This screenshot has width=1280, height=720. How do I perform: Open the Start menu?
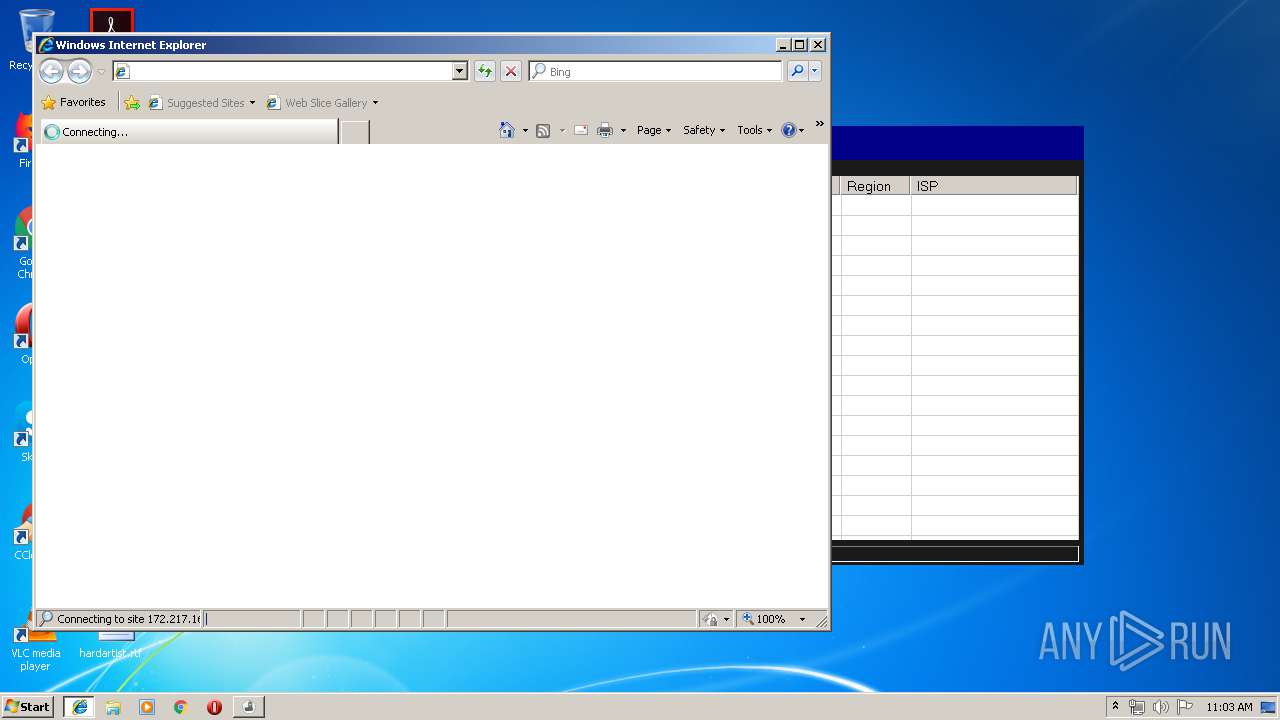[28, 706]
